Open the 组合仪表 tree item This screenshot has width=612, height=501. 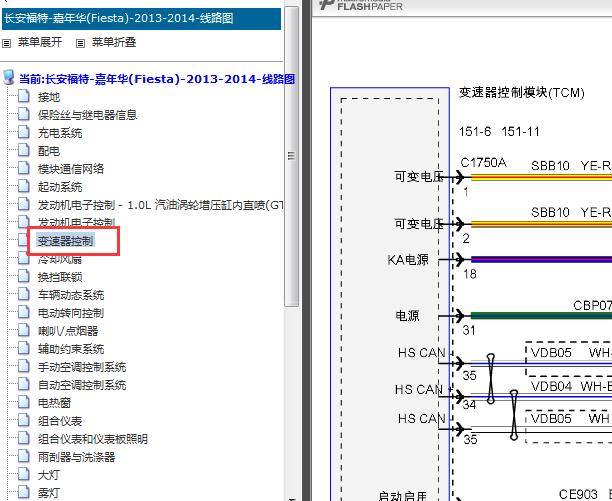(x=60, y=421)
